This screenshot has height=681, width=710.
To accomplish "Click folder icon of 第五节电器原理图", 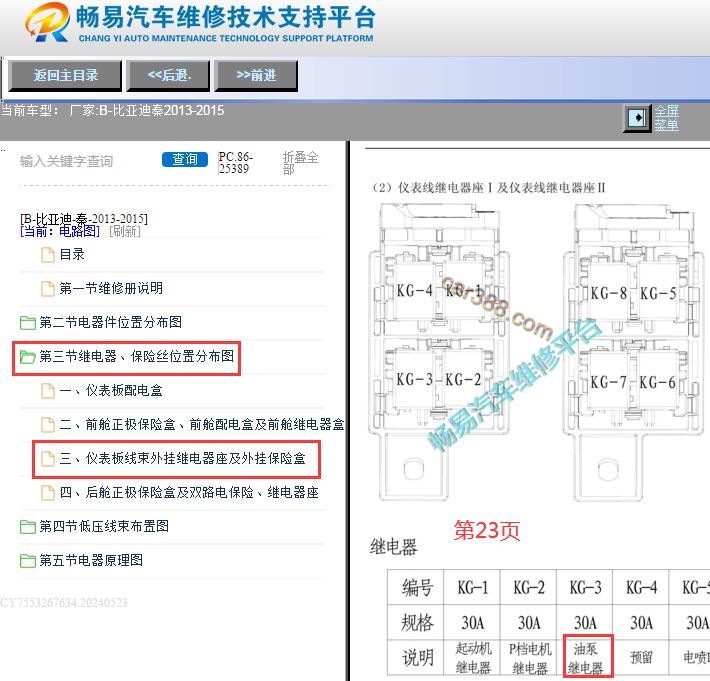I will (28, 561).
